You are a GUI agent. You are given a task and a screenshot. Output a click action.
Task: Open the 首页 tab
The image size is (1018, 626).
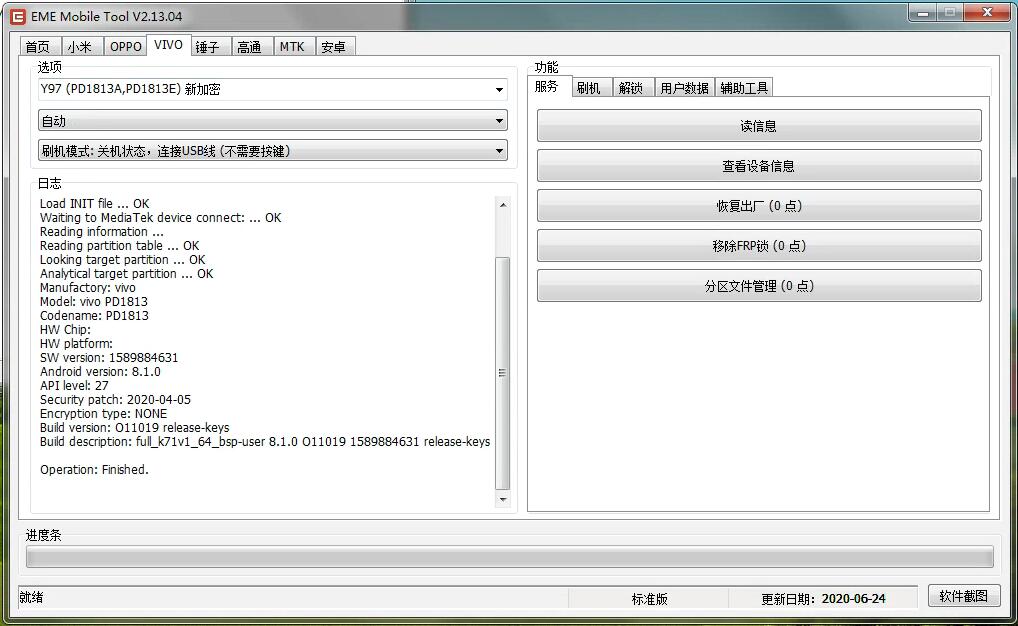tap(38, 47)
